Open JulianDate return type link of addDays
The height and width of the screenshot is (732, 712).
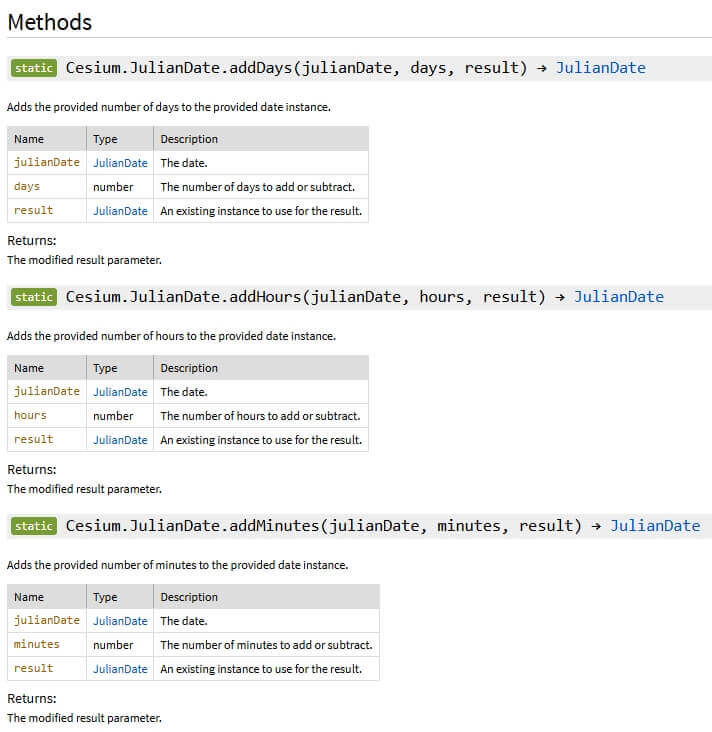click(x=600, y=68)
